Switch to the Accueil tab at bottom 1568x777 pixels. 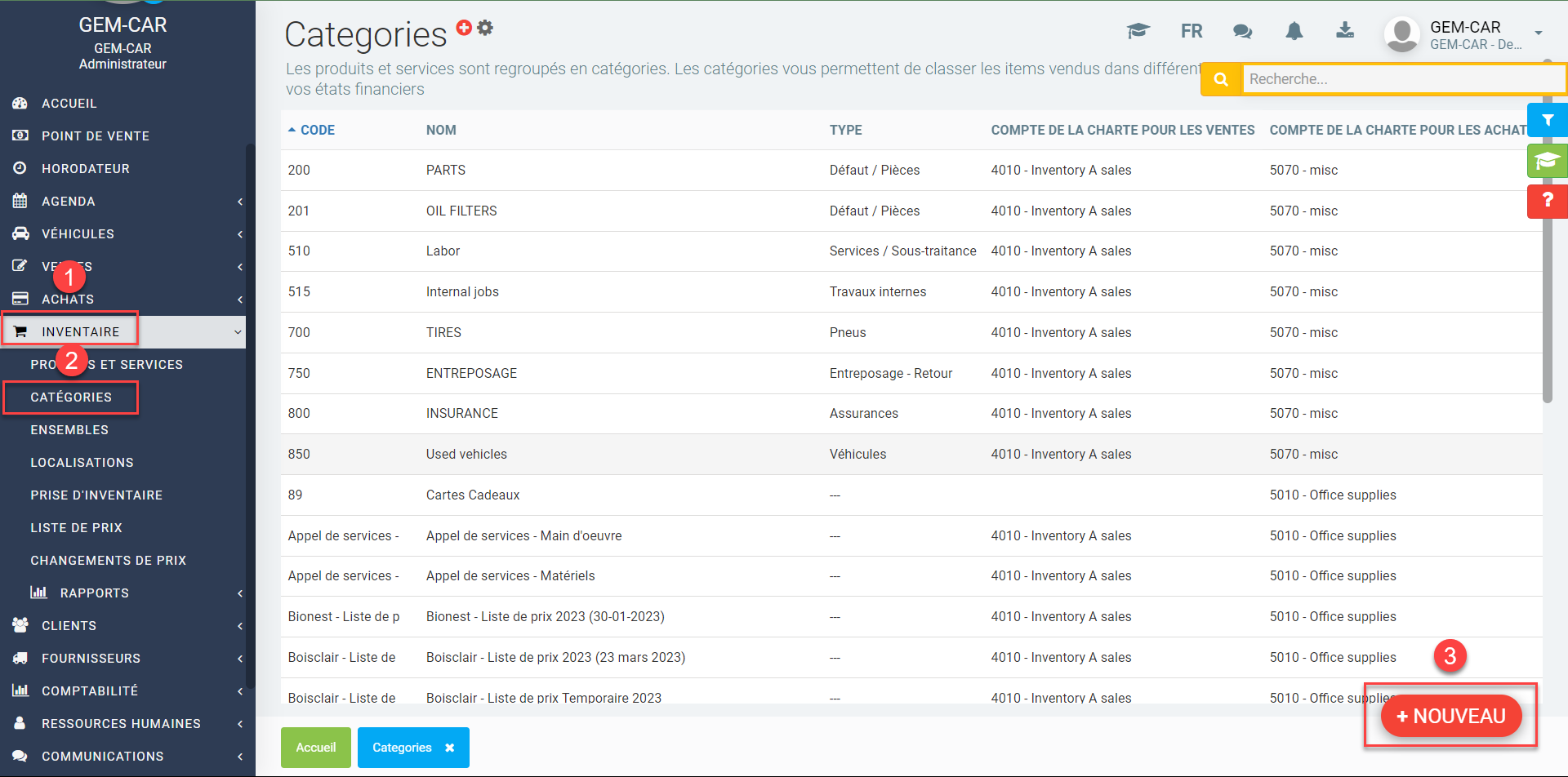pyautogui.click(x=315, y=748)
